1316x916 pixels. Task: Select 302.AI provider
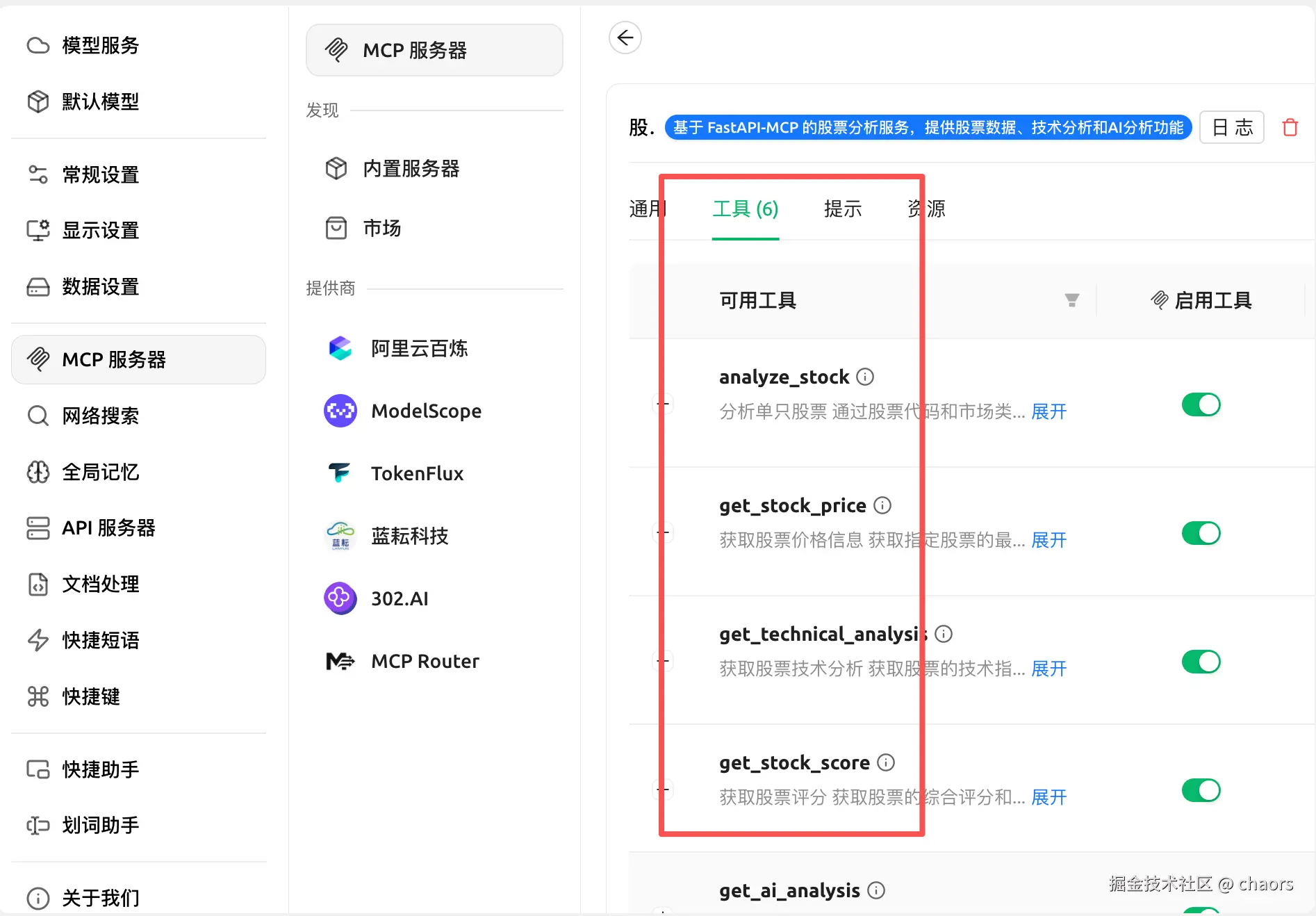434,598
